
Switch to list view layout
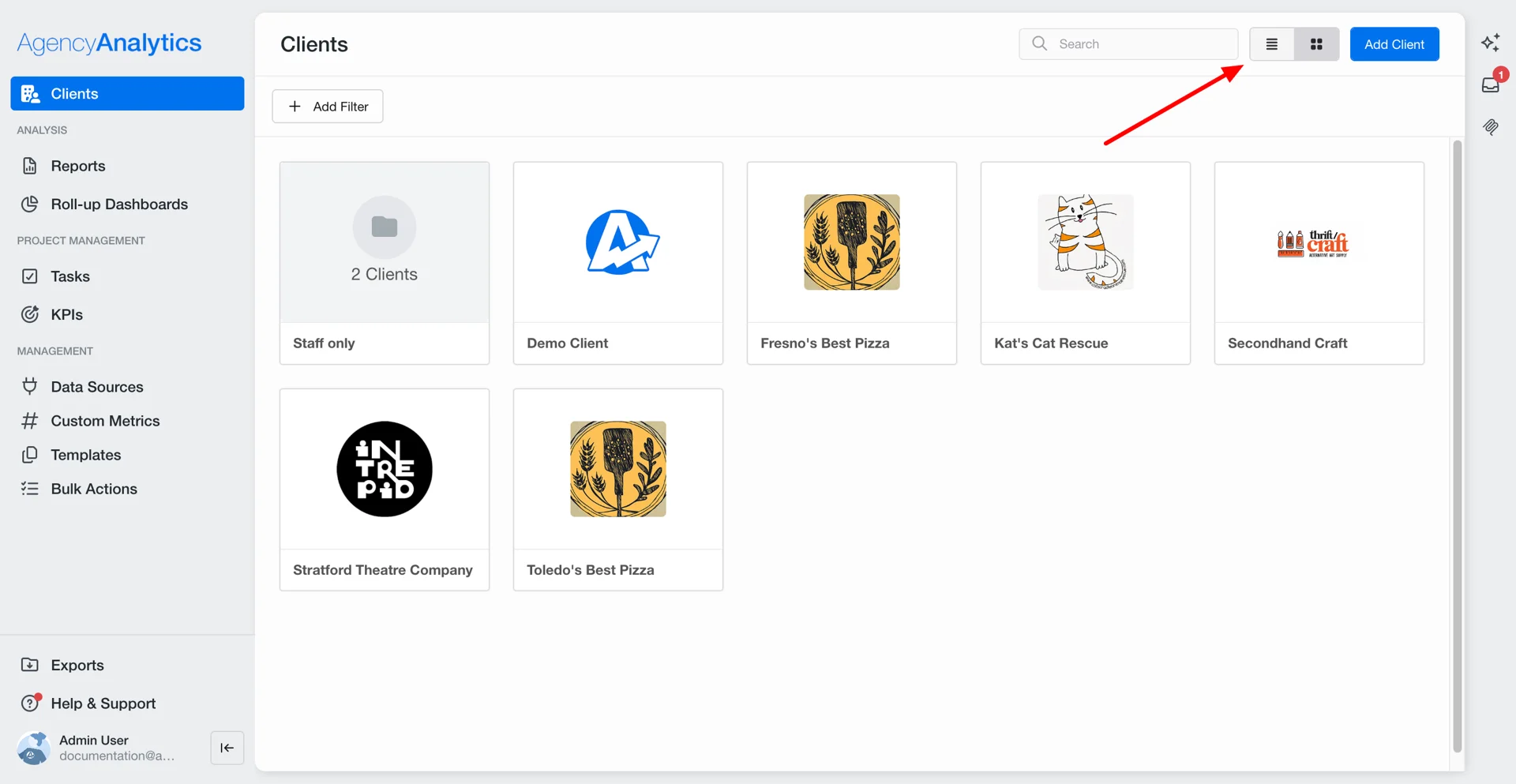click(x=1272, y=44)
